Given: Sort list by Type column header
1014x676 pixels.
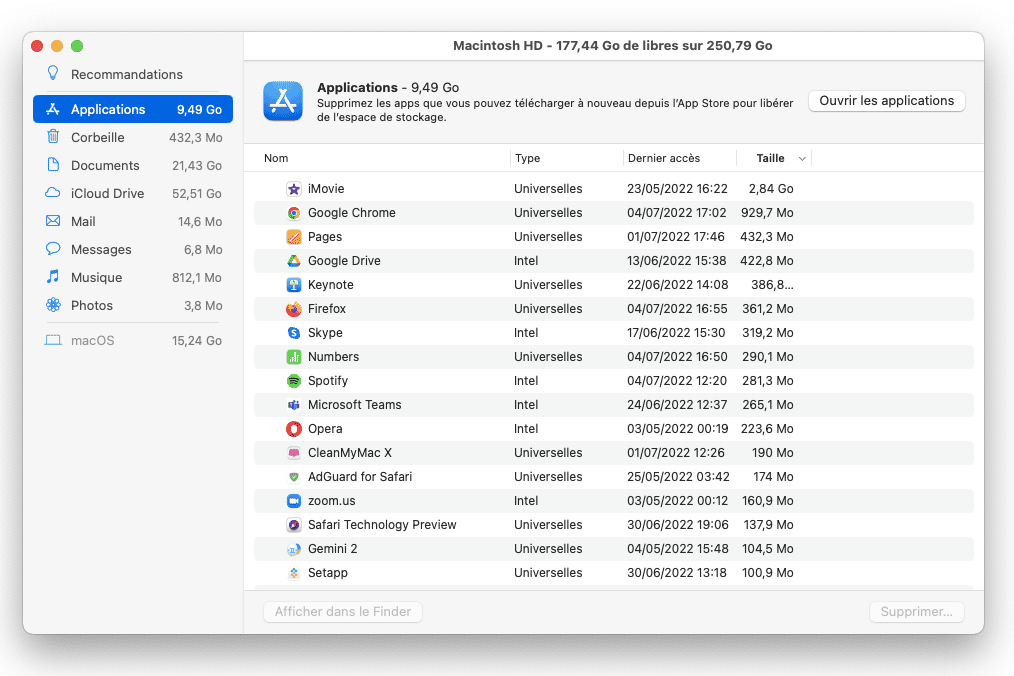Looking at the screenshot, I should [528, 158].
